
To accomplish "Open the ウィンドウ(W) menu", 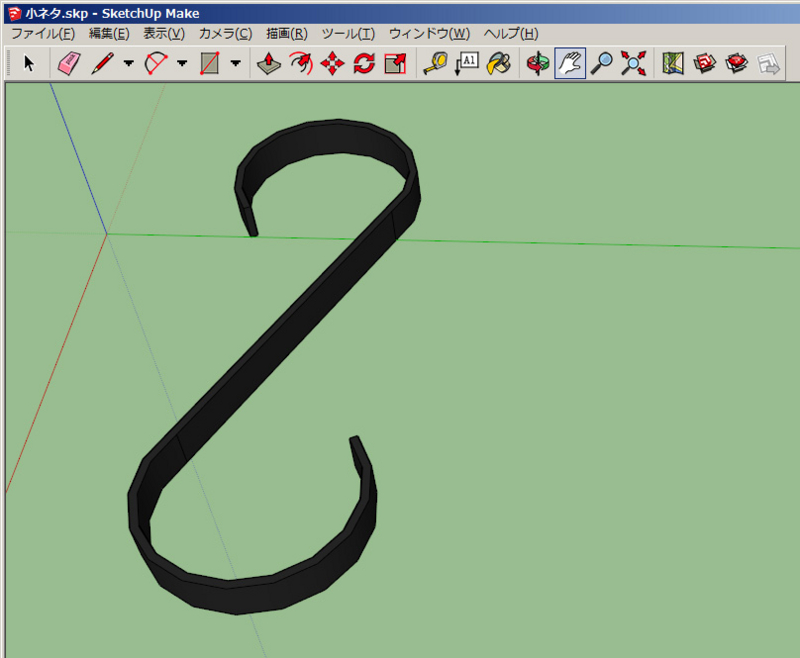I will pos(429,34).
